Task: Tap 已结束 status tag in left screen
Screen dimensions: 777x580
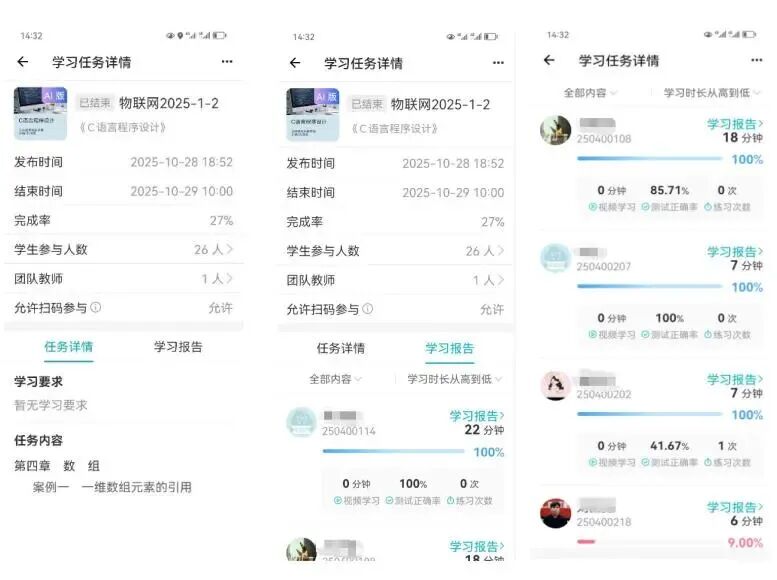Action: (x=95, y=103)
